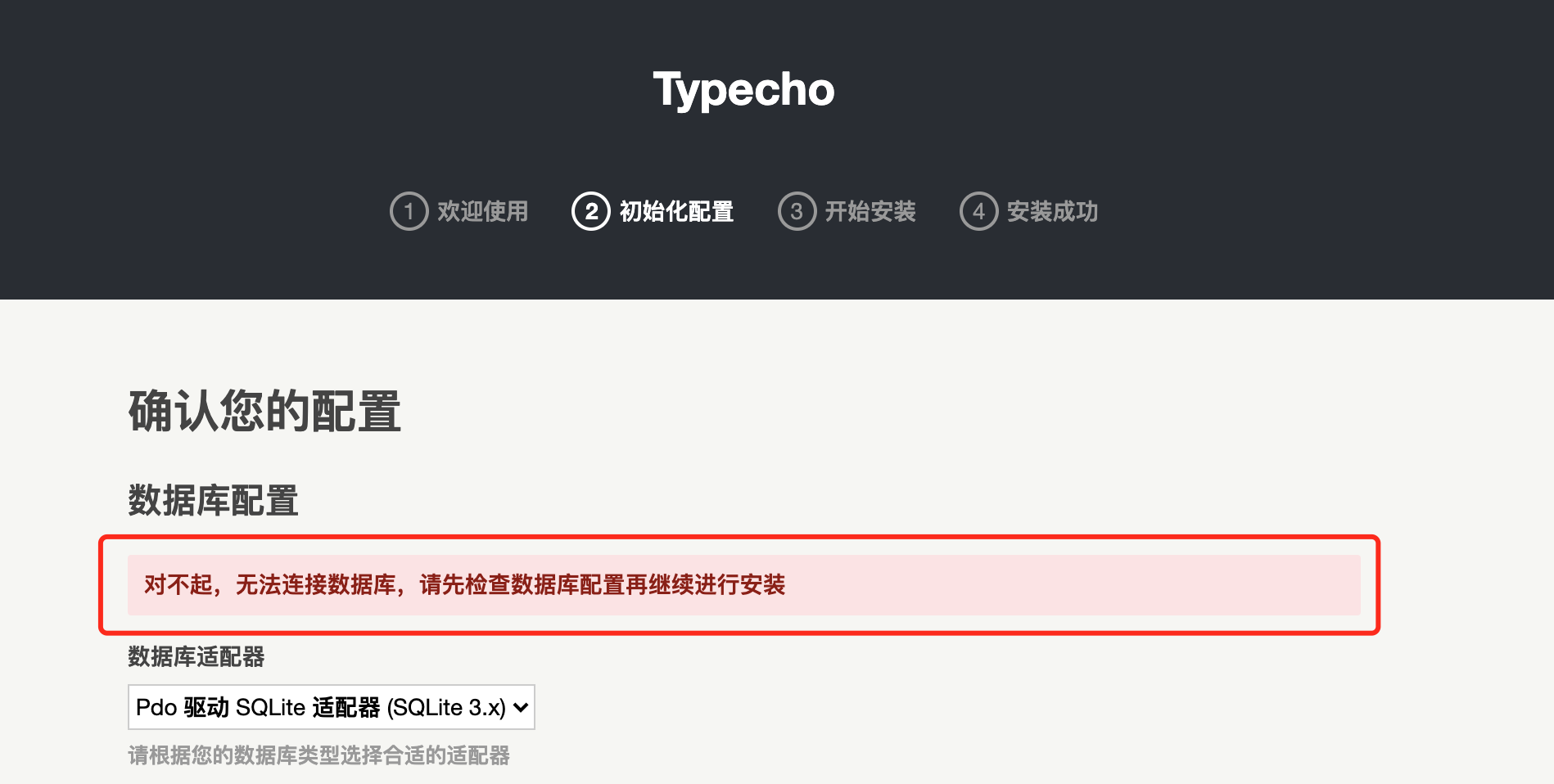Viewport: 1554px width, 784px height.
Task: Click the numbered circle icon for step 4
Action: [978, 211]
